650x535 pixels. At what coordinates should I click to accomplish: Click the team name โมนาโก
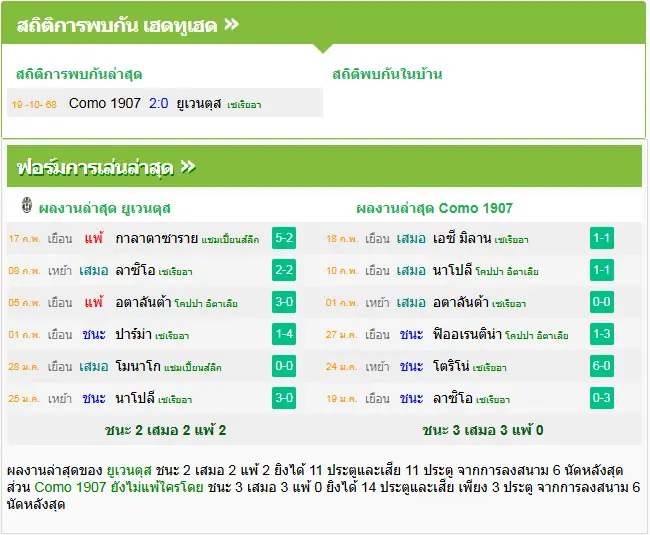[x=138, y=366]
